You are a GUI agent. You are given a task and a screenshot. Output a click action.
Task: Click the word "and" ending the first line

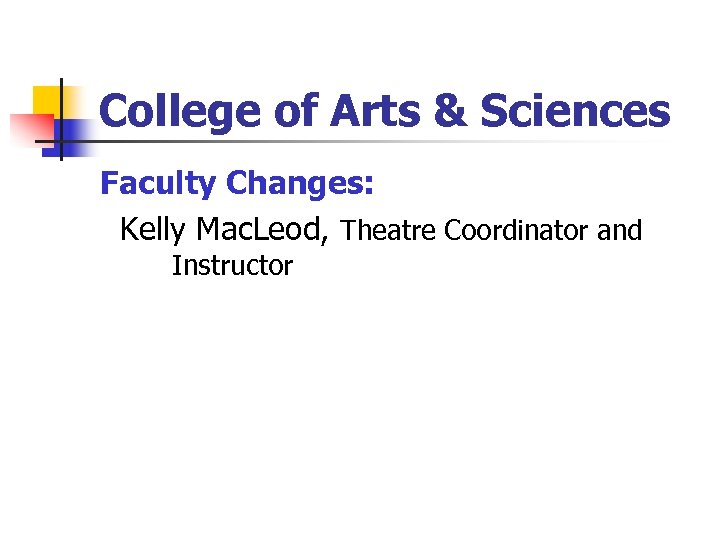pyautogui.click(x=619, y=232)
